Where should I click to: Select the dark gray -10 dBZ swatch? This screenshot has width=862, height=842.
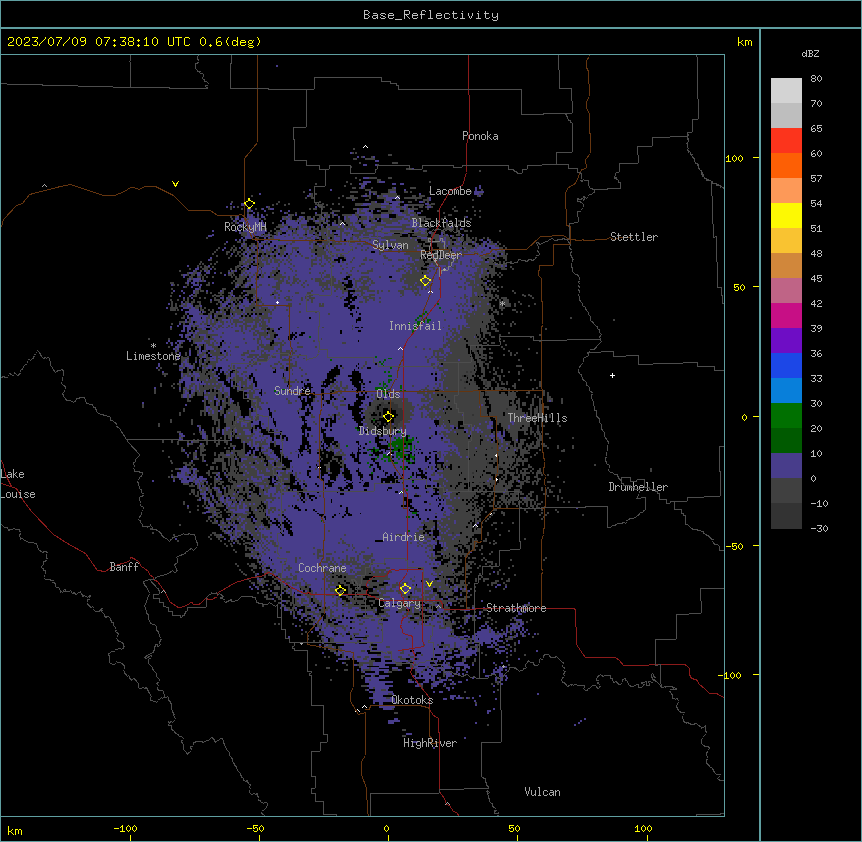[x=786, y=515]
